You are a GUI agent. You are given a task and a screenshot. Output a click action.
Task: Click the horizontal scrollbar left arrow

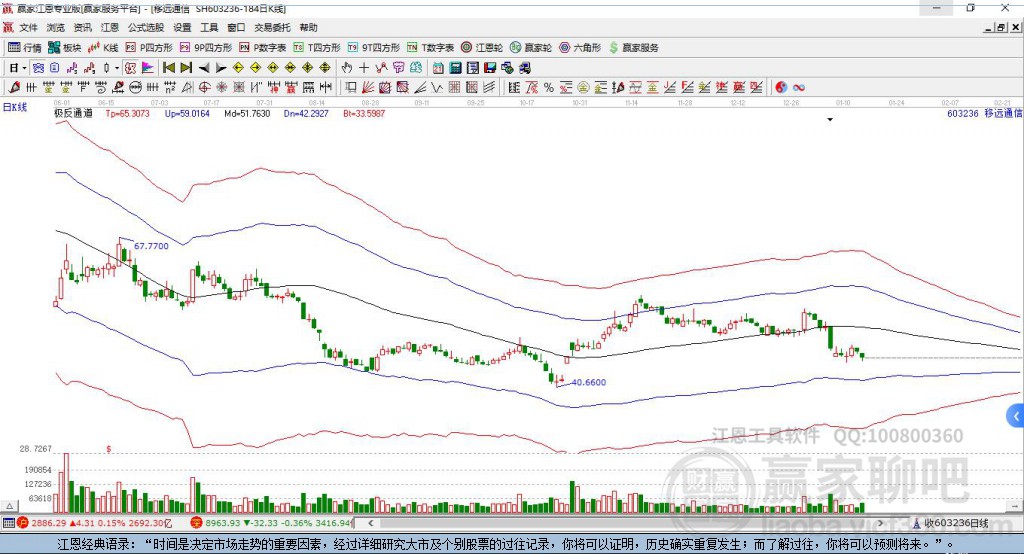(369, 523)
